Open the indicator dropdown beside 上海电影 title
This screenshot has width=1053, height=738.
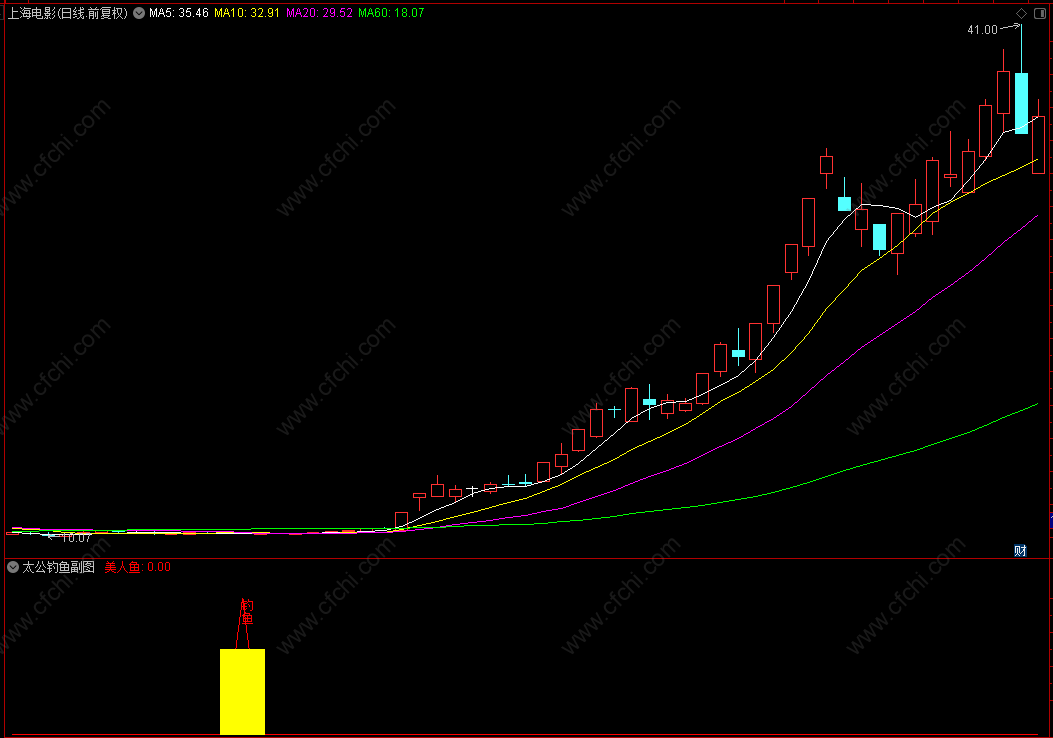pos(139,13)
